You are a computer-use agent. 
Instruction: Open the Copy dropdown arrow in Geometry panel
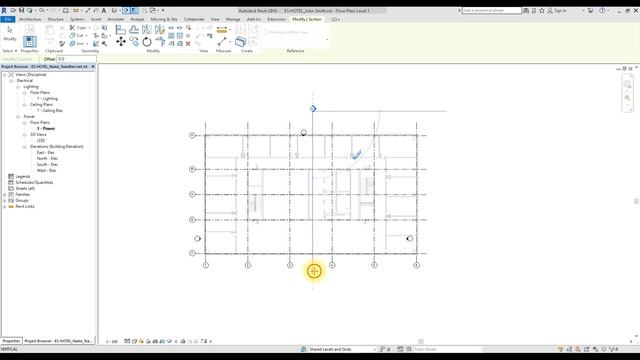89,28
